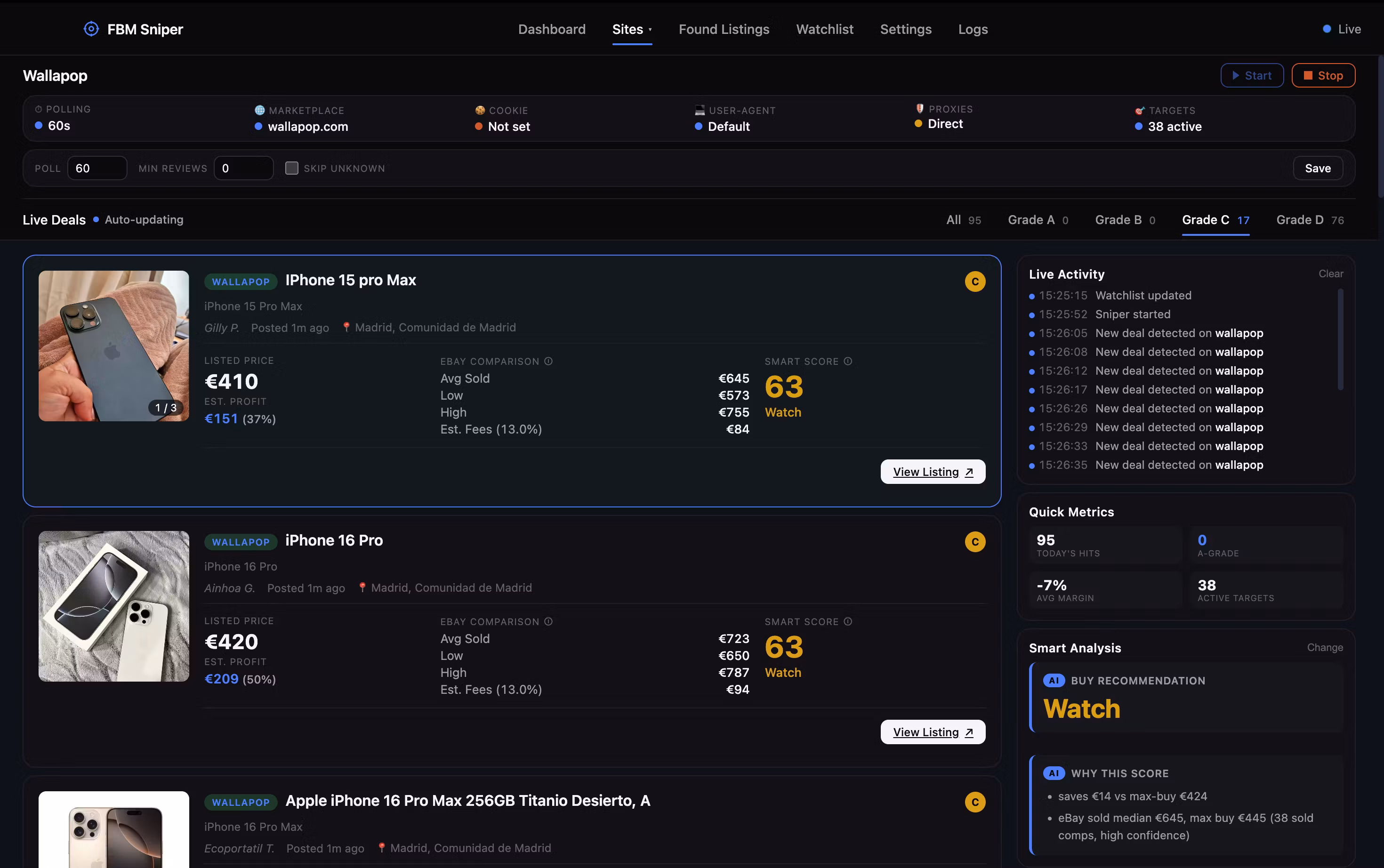Save the poll settings
The width and height of the screenshot is (1384, 868).
coord(1318,168)
